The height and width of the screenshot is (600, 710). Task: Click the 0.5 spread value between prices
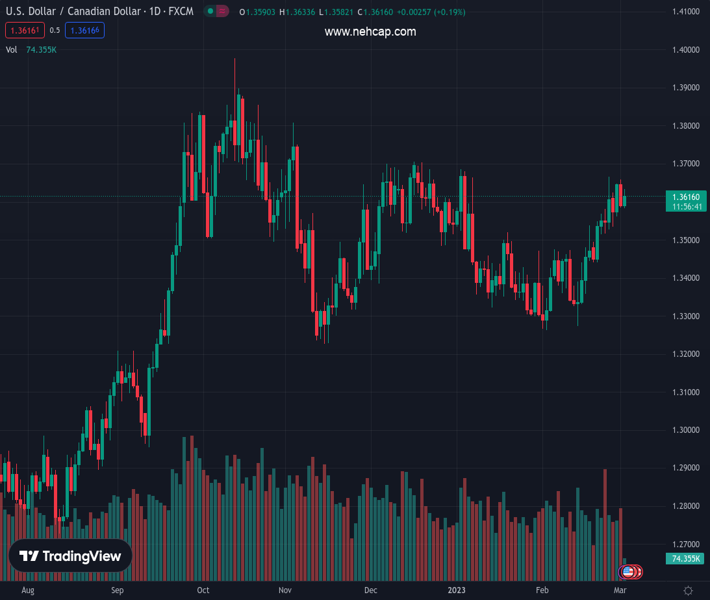tap(55, 30)
